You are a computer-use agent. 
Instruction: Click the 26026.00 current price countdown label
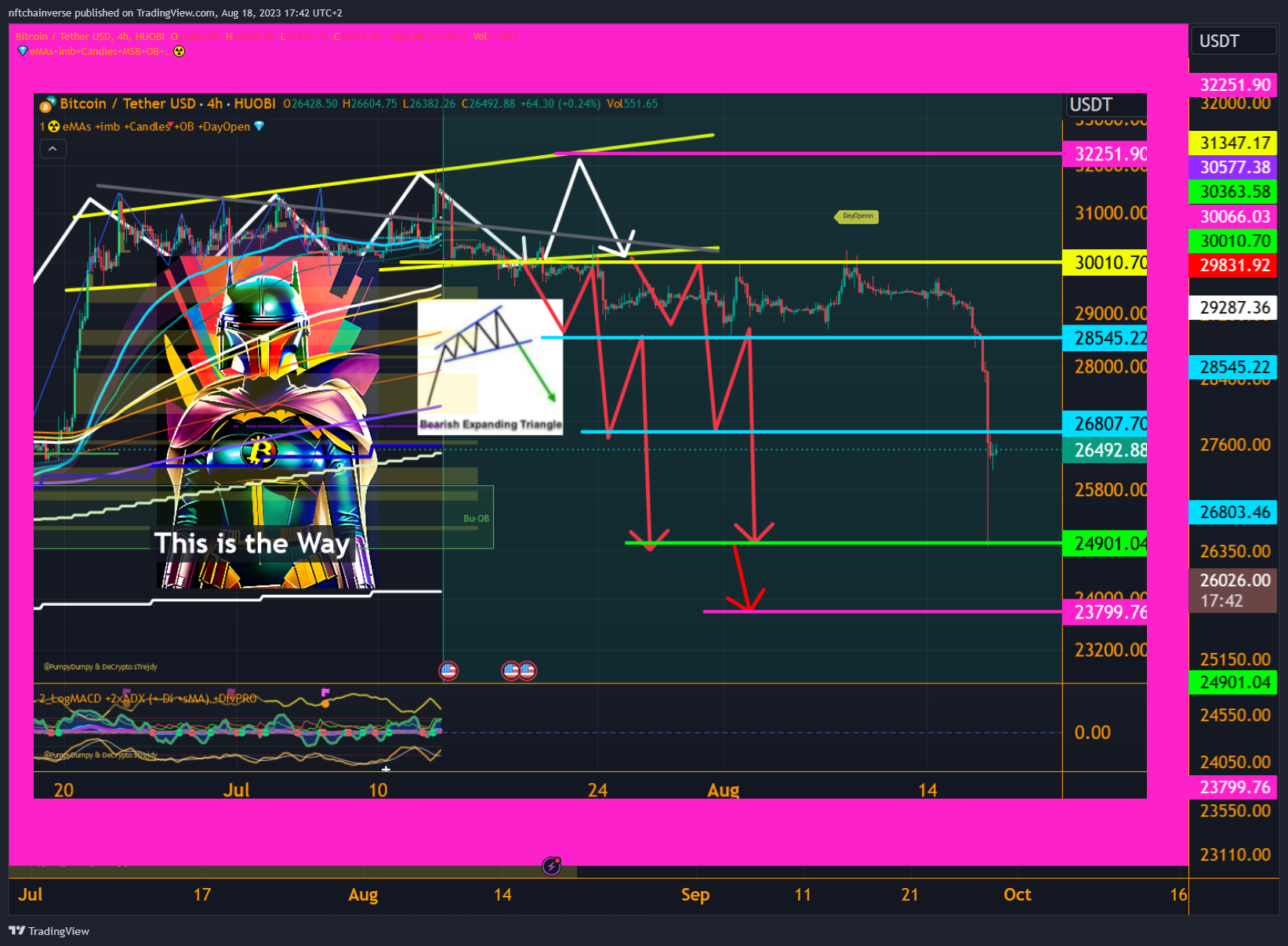[x=1233, y=590]
